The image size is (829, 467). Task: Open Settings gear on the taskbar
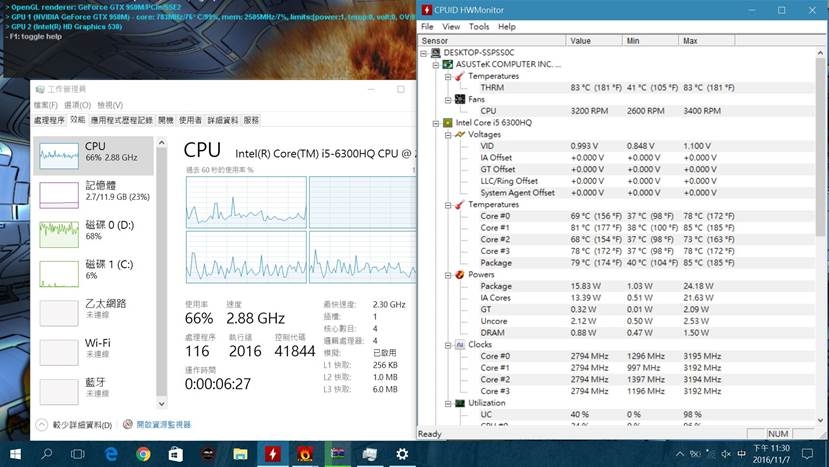[x=402, y=454]
